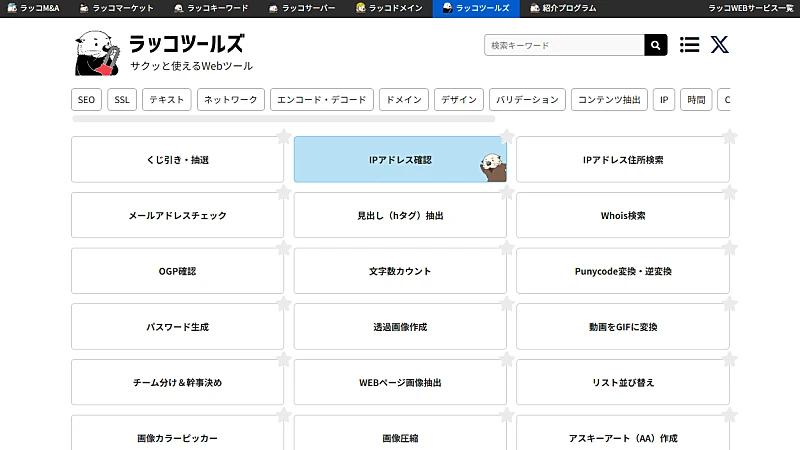
Task: Star the 画像カラーピッカー tool
Action: (x=284, y=415)
